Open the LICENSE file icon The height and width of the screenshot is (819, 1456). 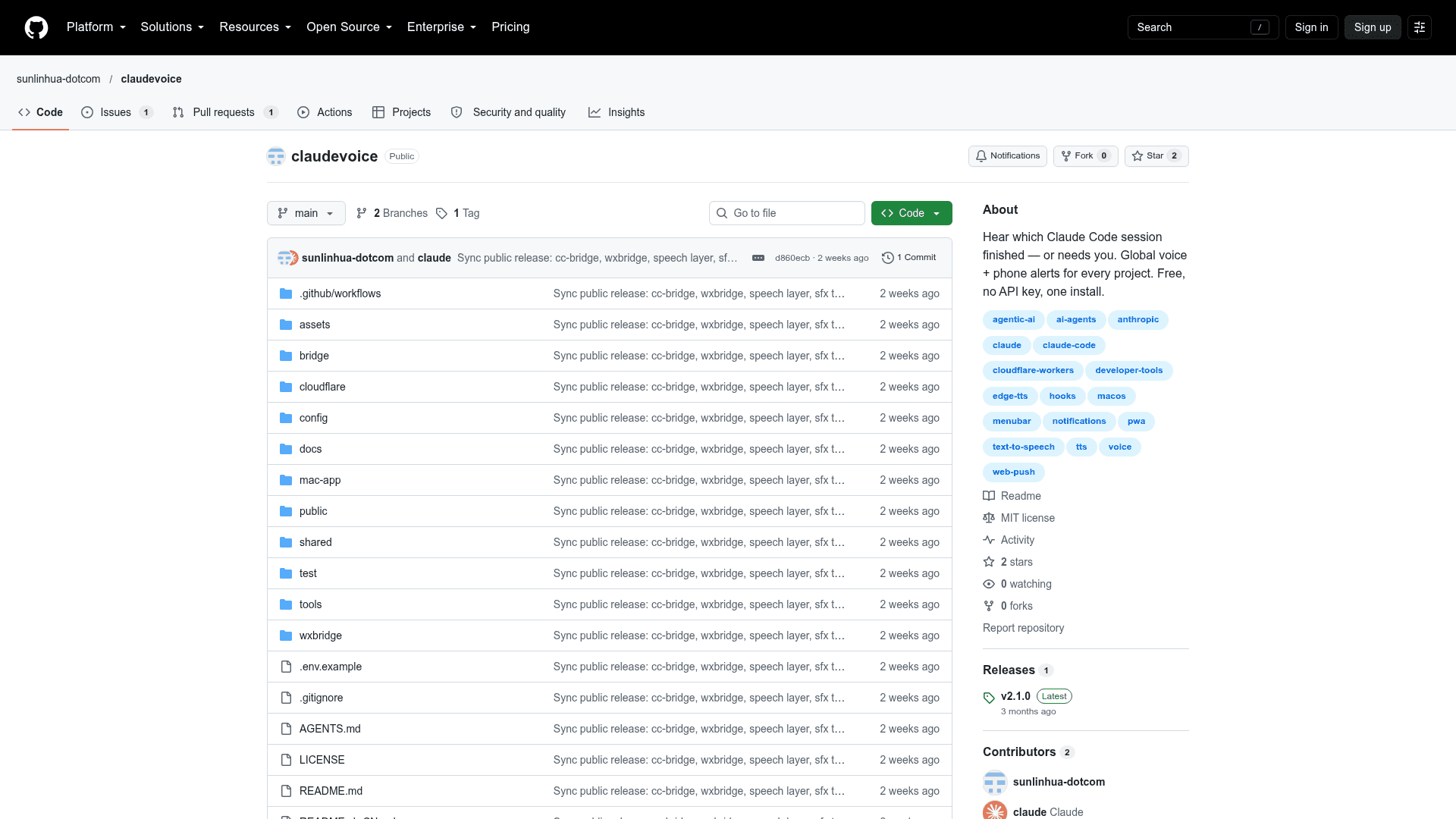click(x=286, y=760)
